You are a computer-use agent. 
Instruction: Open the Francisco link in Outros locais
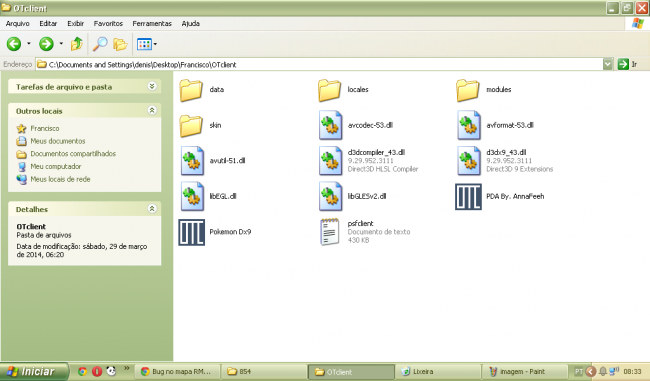(45, 129)
